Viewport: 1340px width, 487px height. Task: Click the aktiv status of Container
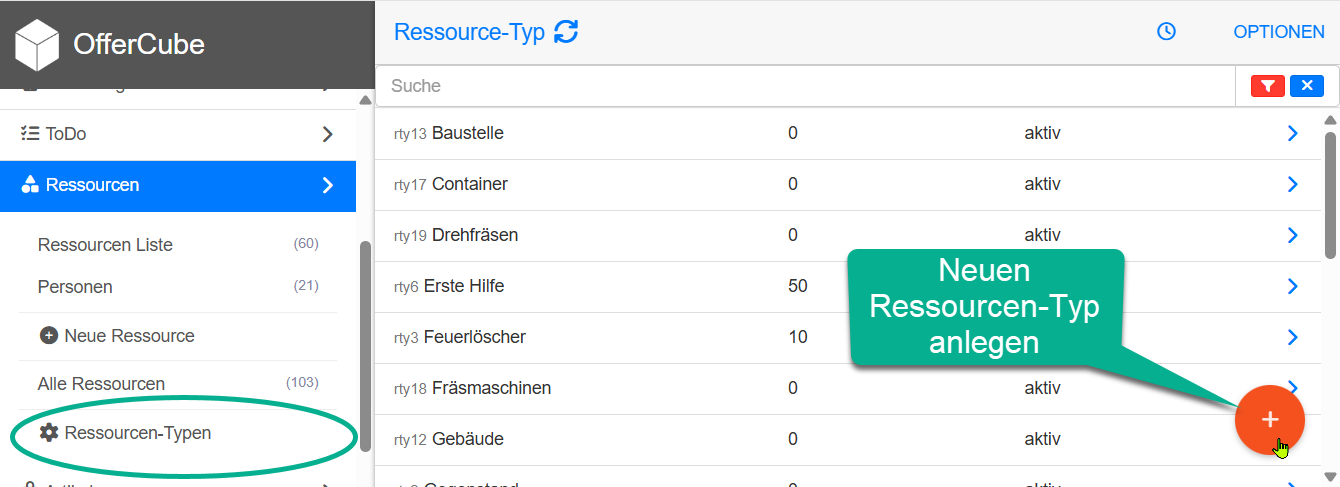click(1042, 184)
